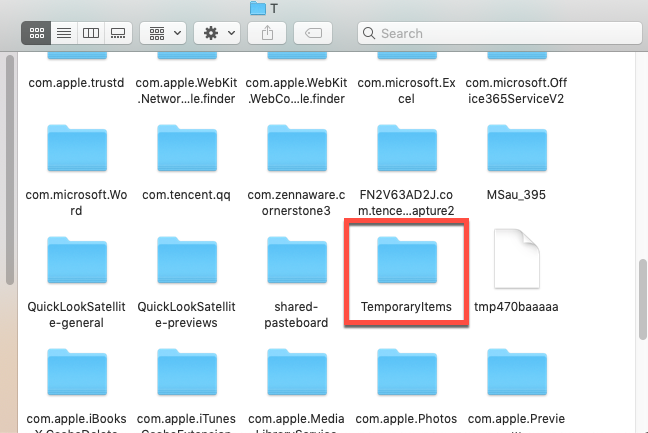
Task: Click into the Search field
Action: click(x=500, y=33)
